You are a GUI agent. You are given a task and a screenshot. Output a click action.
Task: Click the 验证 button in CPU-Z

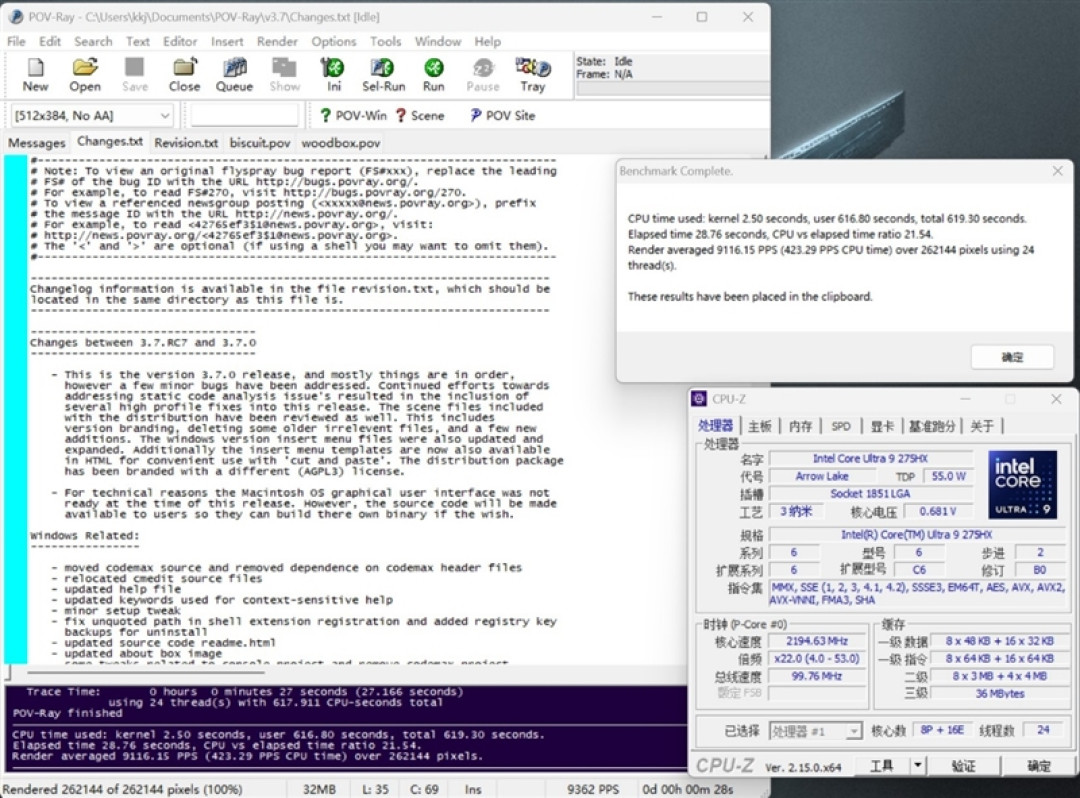coord(963,766)
